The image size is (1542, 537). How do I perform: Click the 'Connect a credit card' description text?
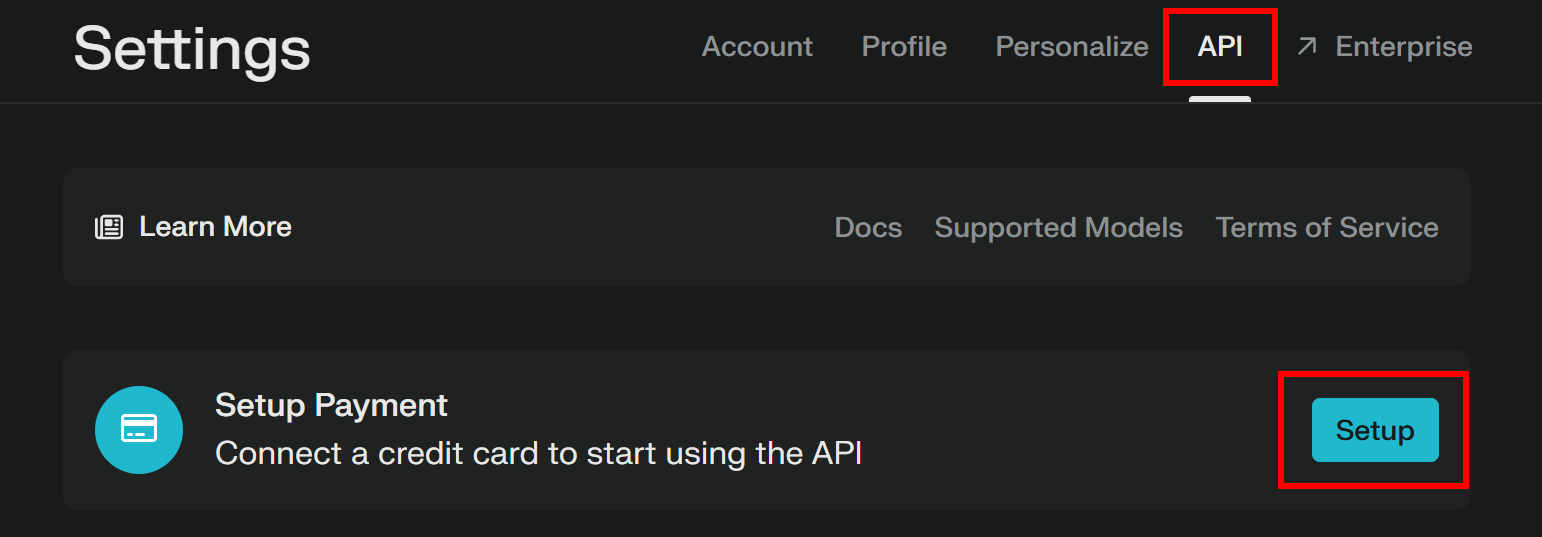coord(538,453)
